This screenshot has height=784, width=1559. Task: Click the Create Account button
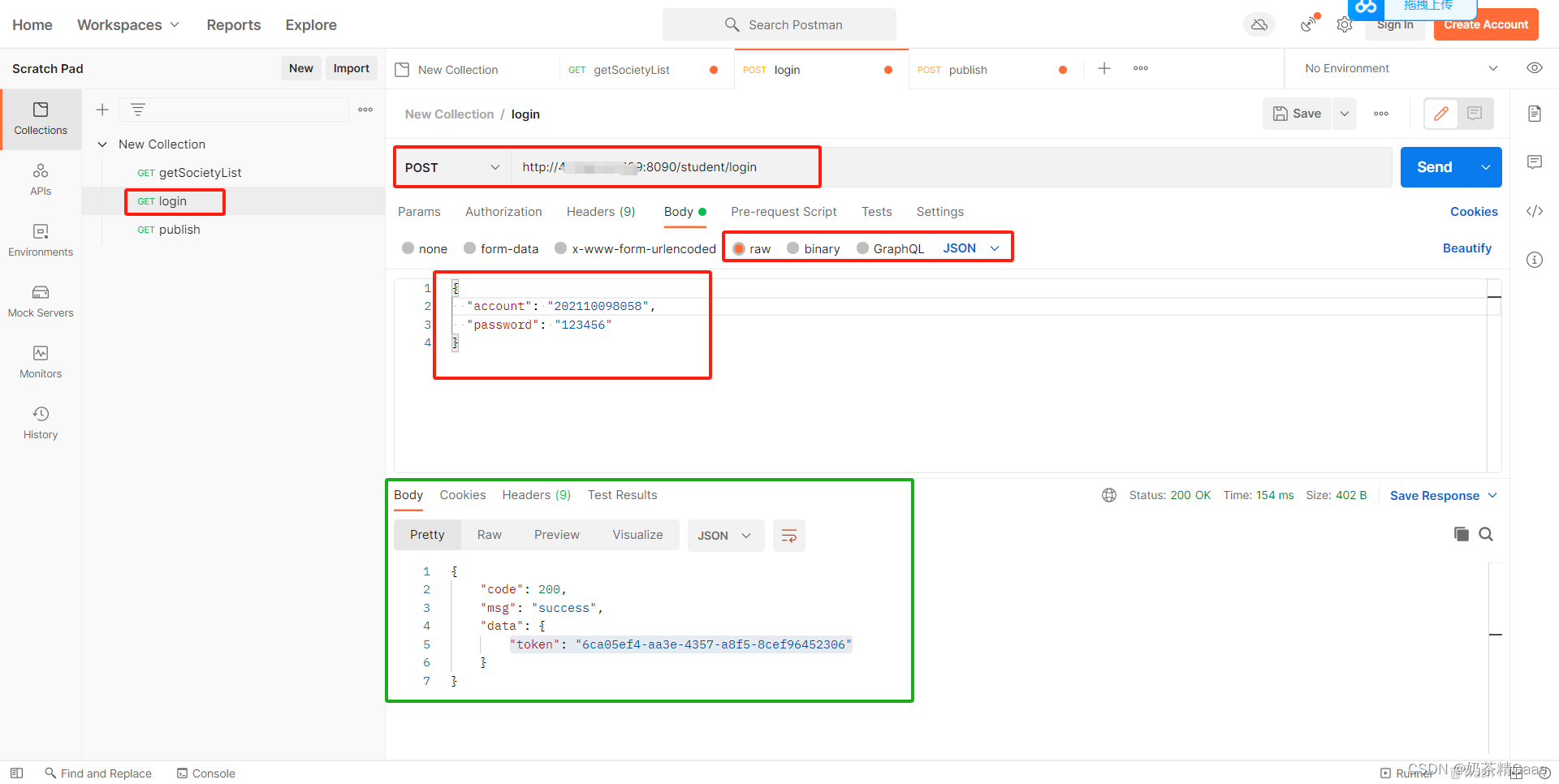1486,24
